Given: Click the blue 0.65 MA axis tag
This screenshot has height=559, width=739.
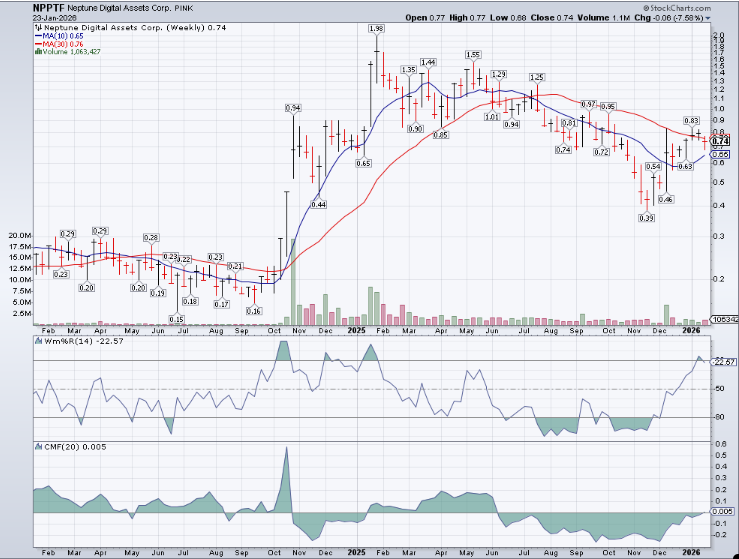Looking at the screenshot, I should (x=718, y=155).
